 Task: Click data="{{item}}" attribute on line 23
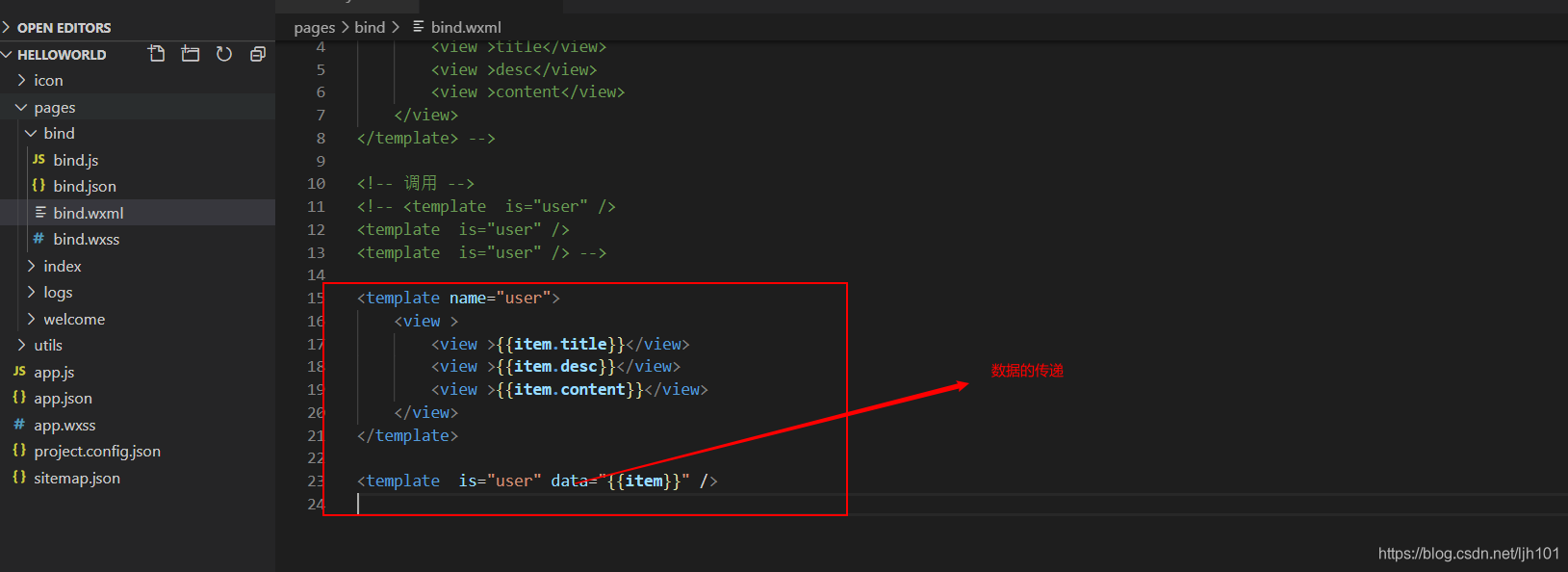(620, 481)
